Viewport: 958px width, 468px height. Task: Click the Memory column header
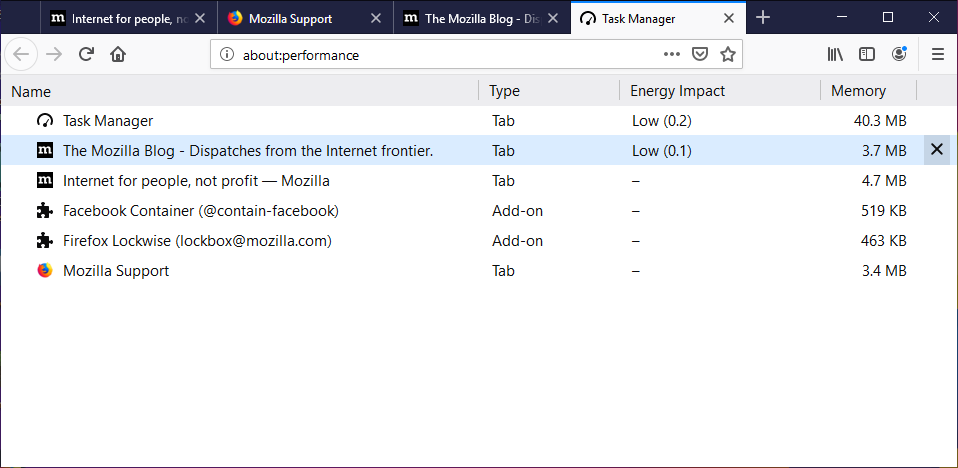[868, 91]
